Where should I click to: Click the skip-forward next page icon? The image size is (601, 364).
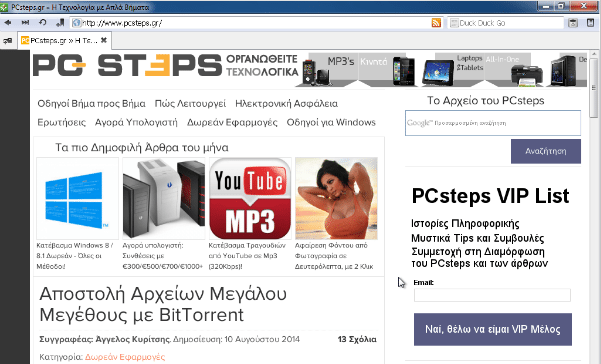point(25,23)
